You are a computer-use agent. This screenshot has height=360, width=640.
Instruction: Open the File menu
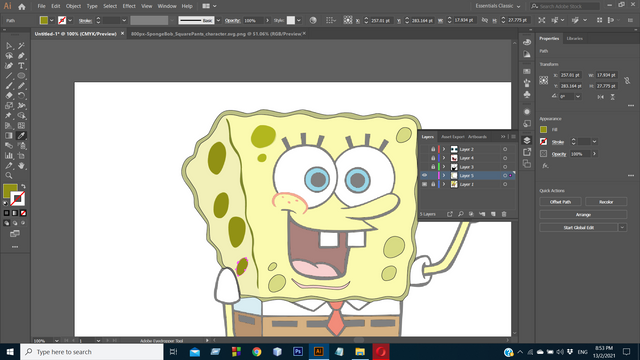[x=42, y=6]
